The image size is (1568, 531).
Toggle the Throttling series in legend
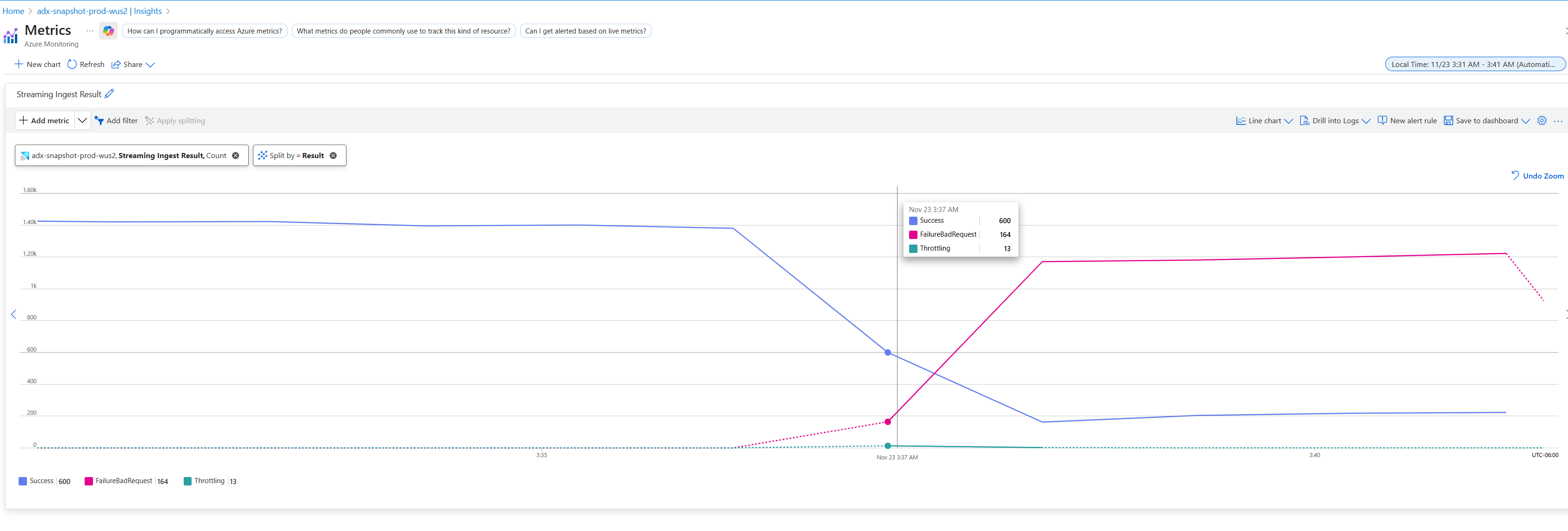(x=209, y=481)
